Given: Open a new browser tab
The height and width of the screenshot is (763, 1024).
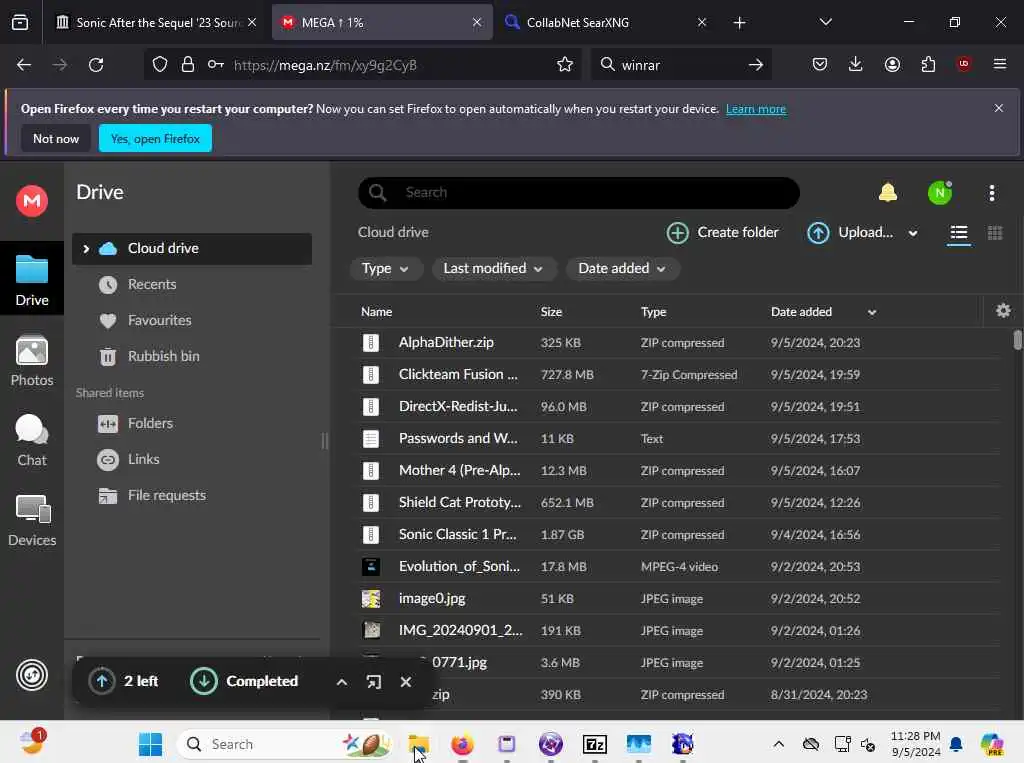Looking at the screenshot, I should 739,23.
